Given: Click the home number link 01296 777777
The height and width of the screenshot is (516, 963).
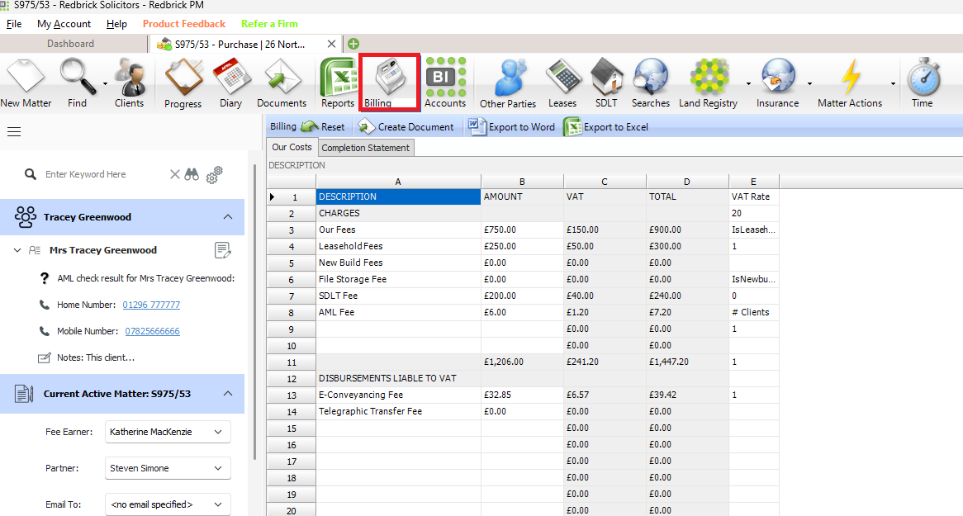Looking at the screenshot, I should [151, 304].
